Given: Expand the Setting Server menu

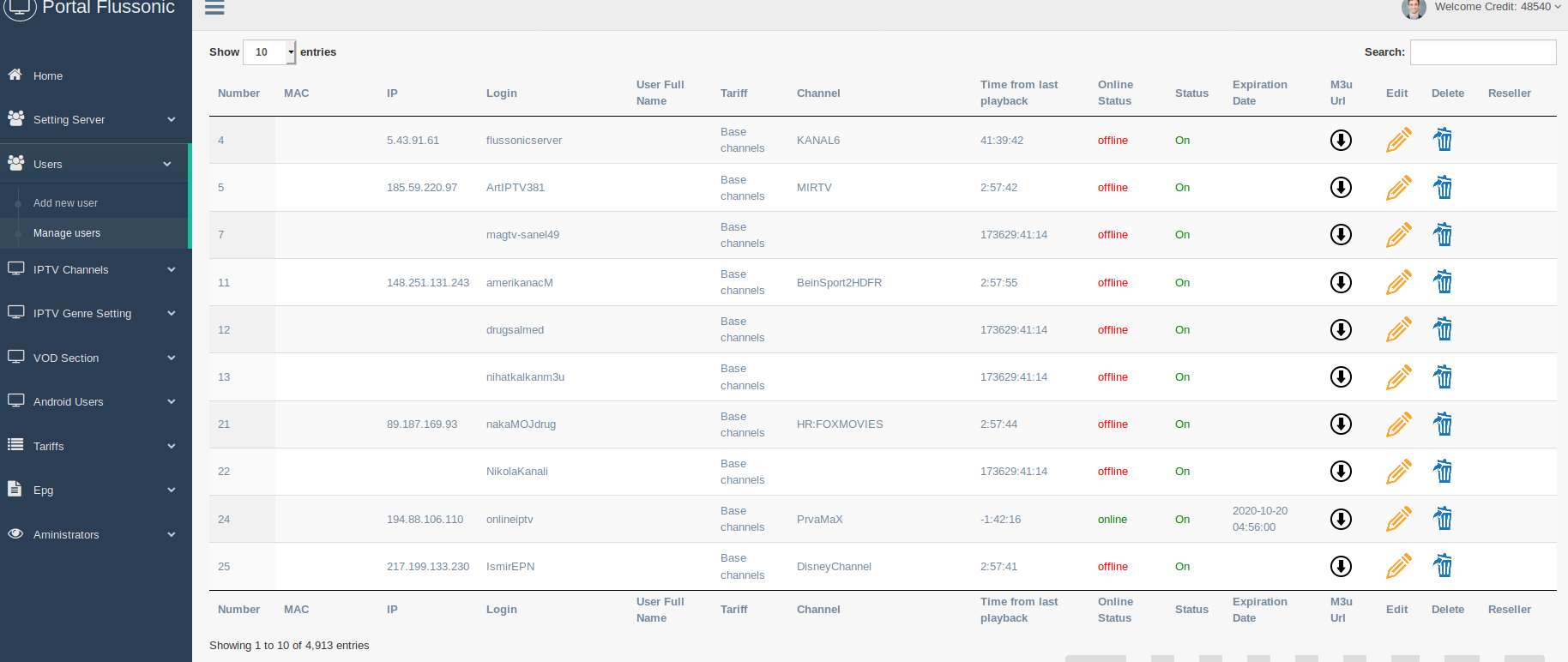Looking at the screenshot, I should pyautogui.click(x=94, y=119).
